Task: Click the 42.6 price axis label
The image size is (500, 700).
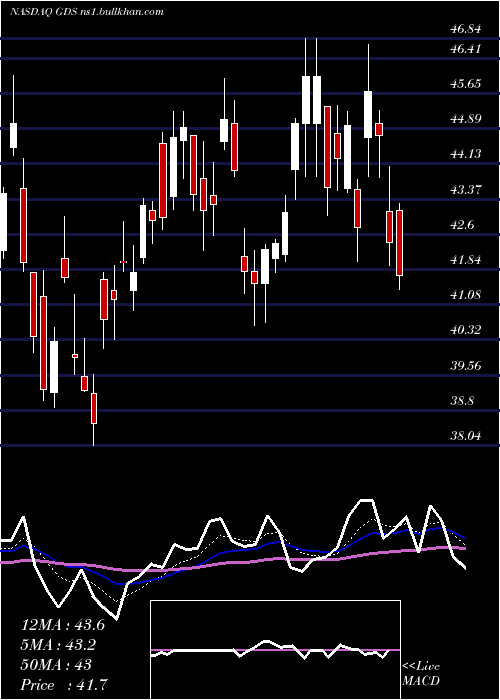Action: (462, 225)
